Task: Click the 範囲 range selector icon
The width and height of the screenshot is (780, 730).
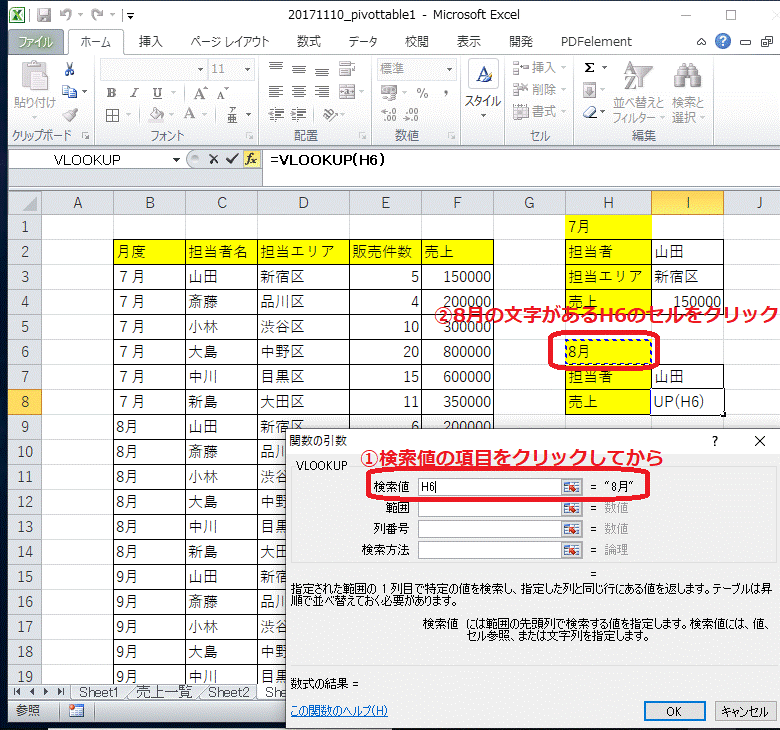Action: [571, 508]
